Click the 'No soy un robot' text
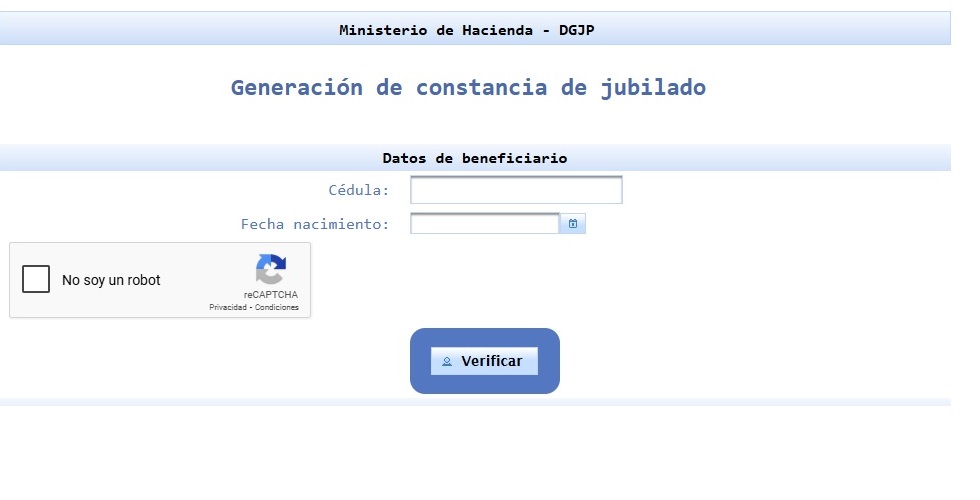Viewport: 980px width, 500px height. [x=111, y=281]
